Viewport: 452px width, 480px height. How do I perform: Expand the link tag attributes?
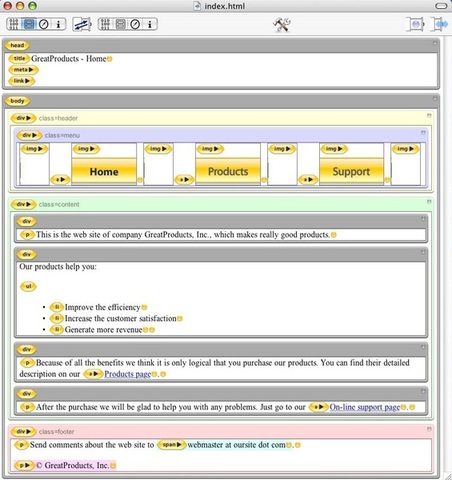22,81
